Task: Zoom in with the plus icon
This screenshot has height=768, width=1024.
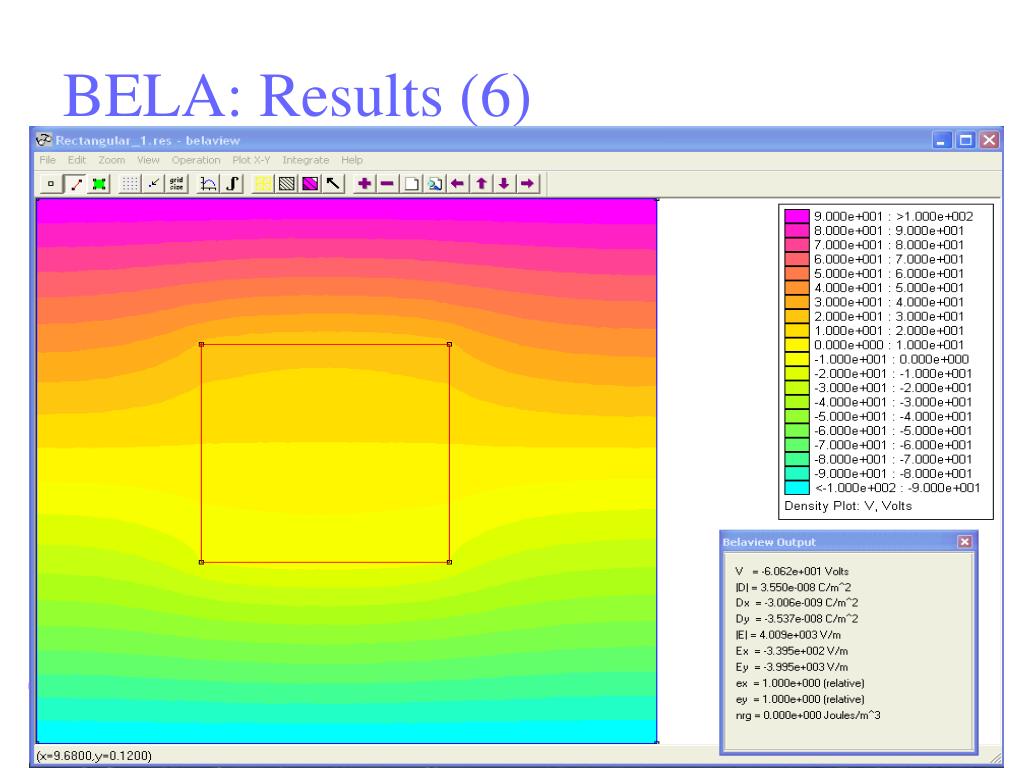Action: pyautogui.click(x=364, y=184)
